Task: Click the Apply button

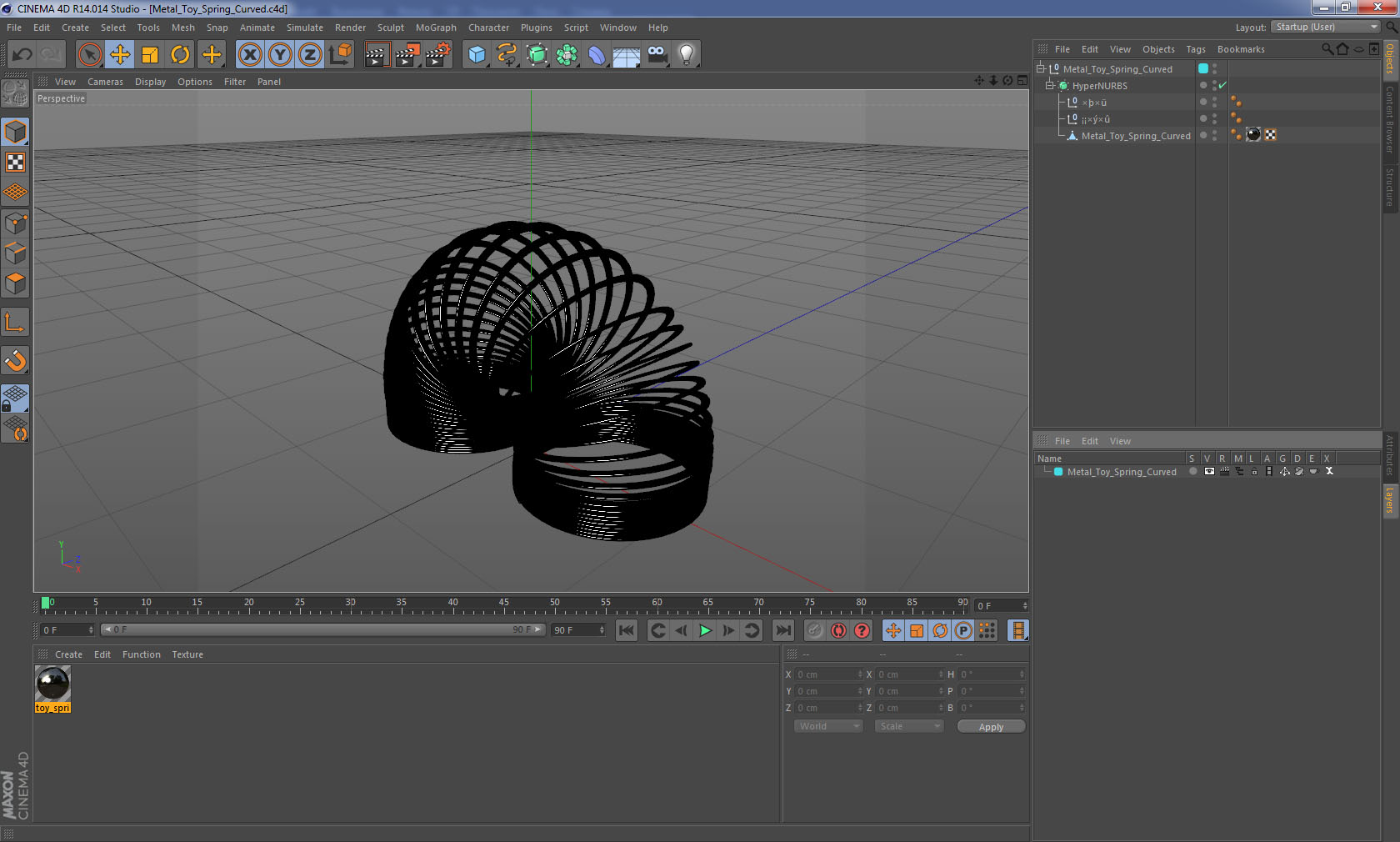Action: click(991, 727)
